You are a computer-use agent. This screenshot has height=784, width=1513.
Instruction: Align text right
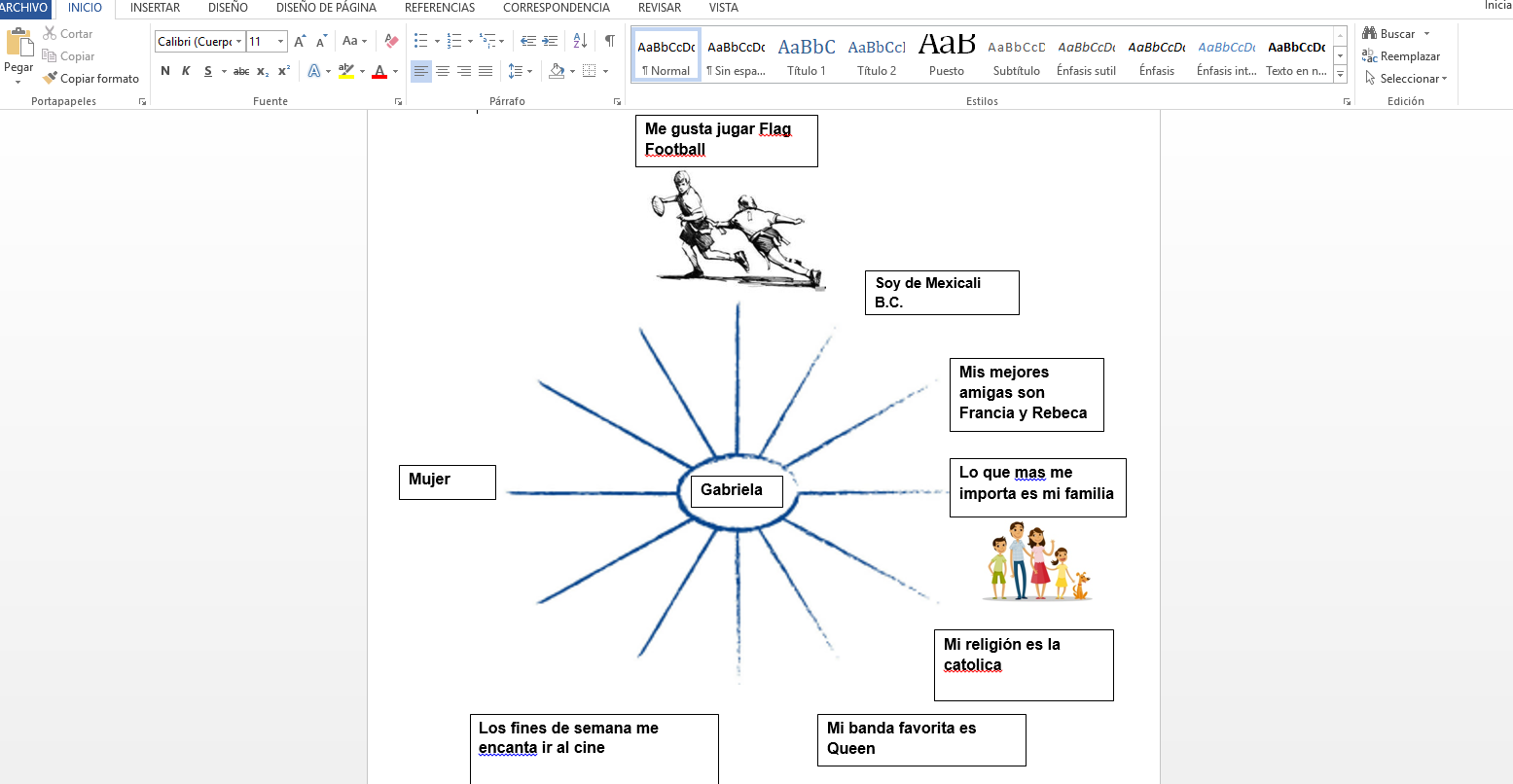(464, 71)
